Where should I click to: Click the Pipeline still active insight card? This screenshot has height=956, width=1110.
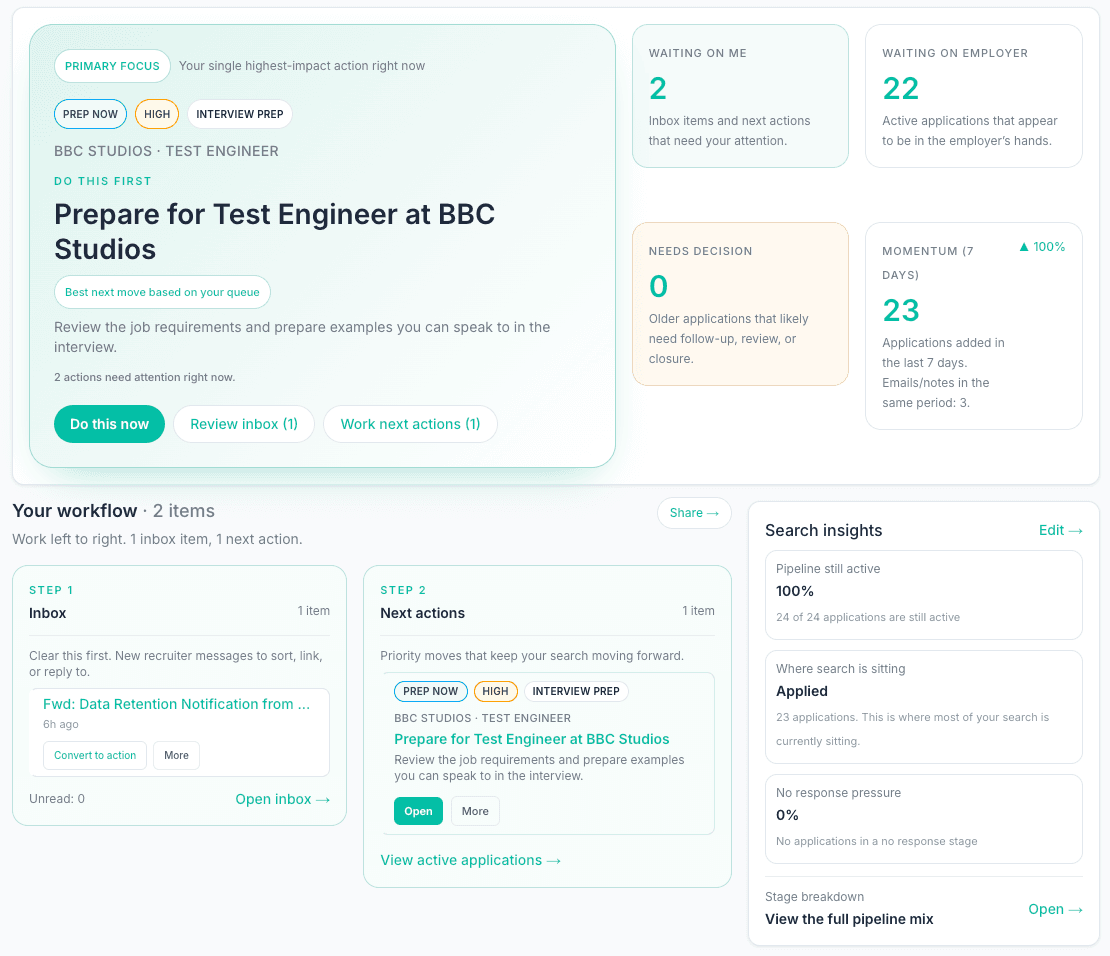click(x=923, y=594)
